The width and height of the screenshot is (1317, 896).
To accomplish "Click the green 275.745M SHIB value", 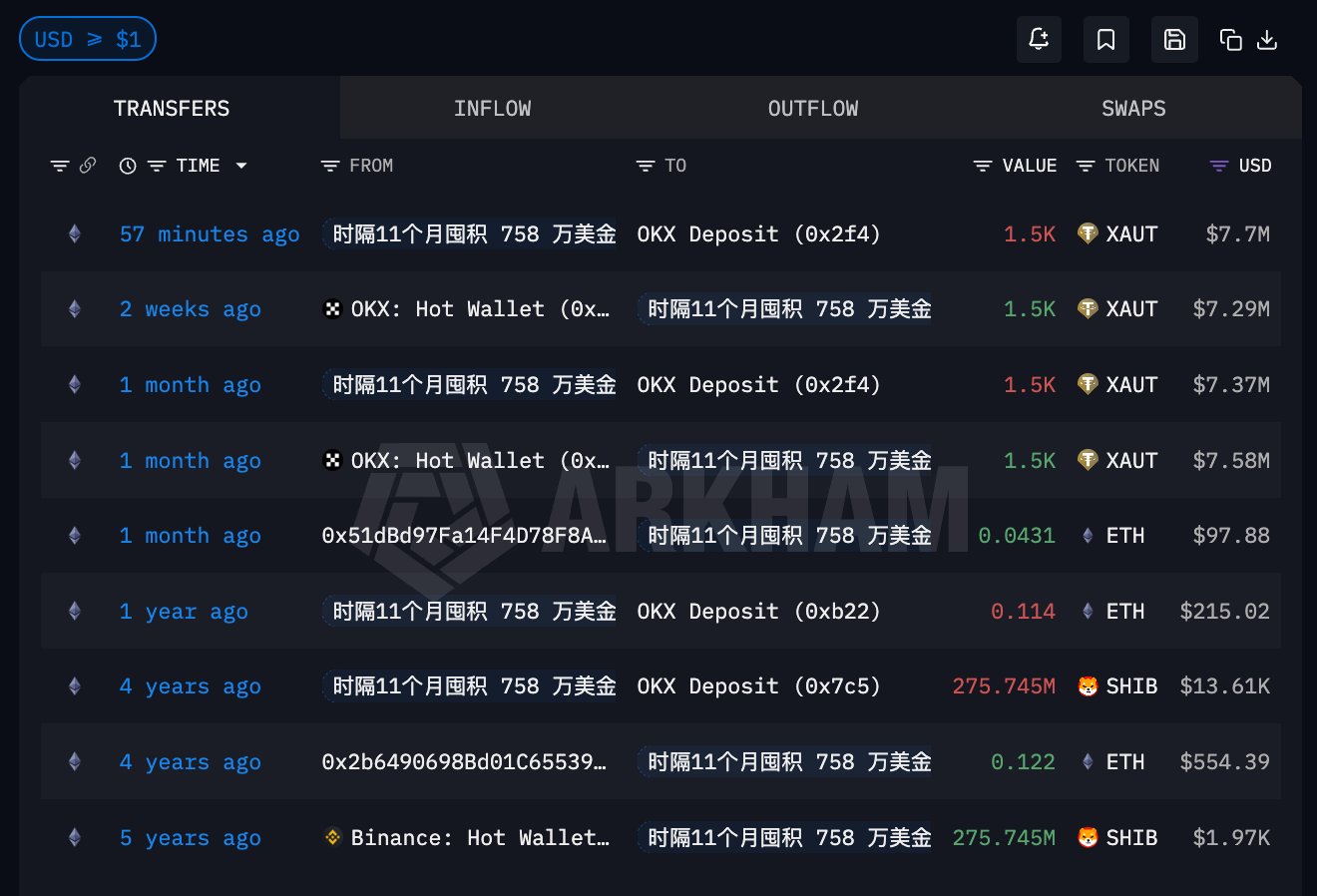I will pos(1004,838).
